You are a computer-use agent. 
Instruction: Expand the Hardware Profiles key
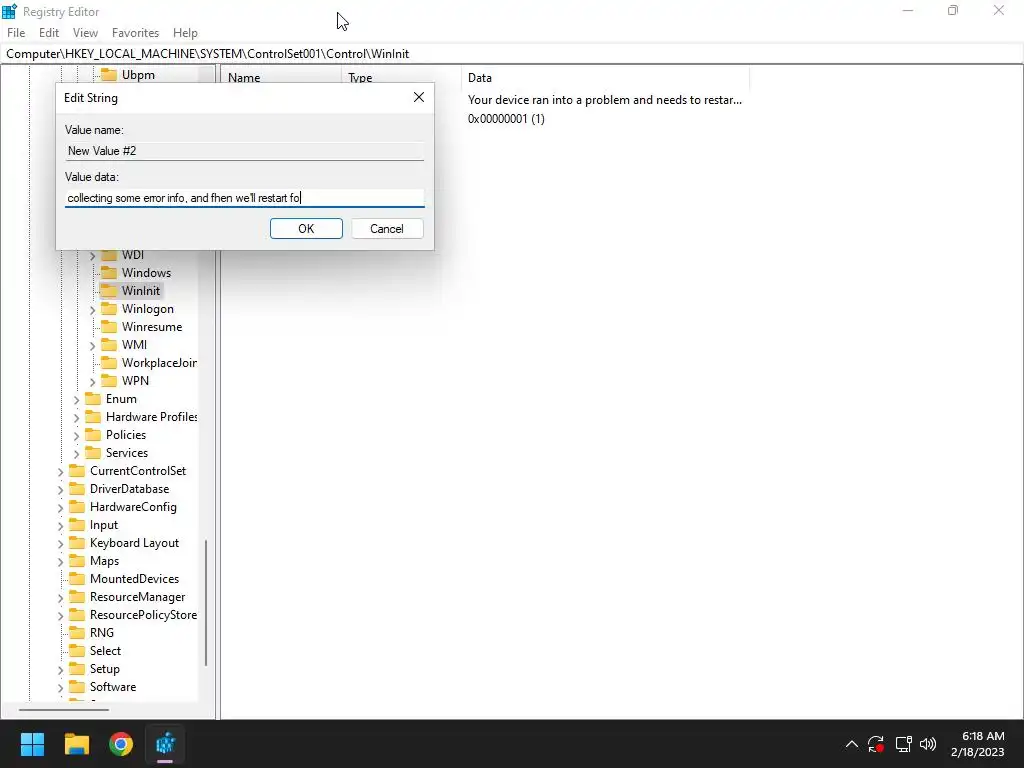point(76,417)
